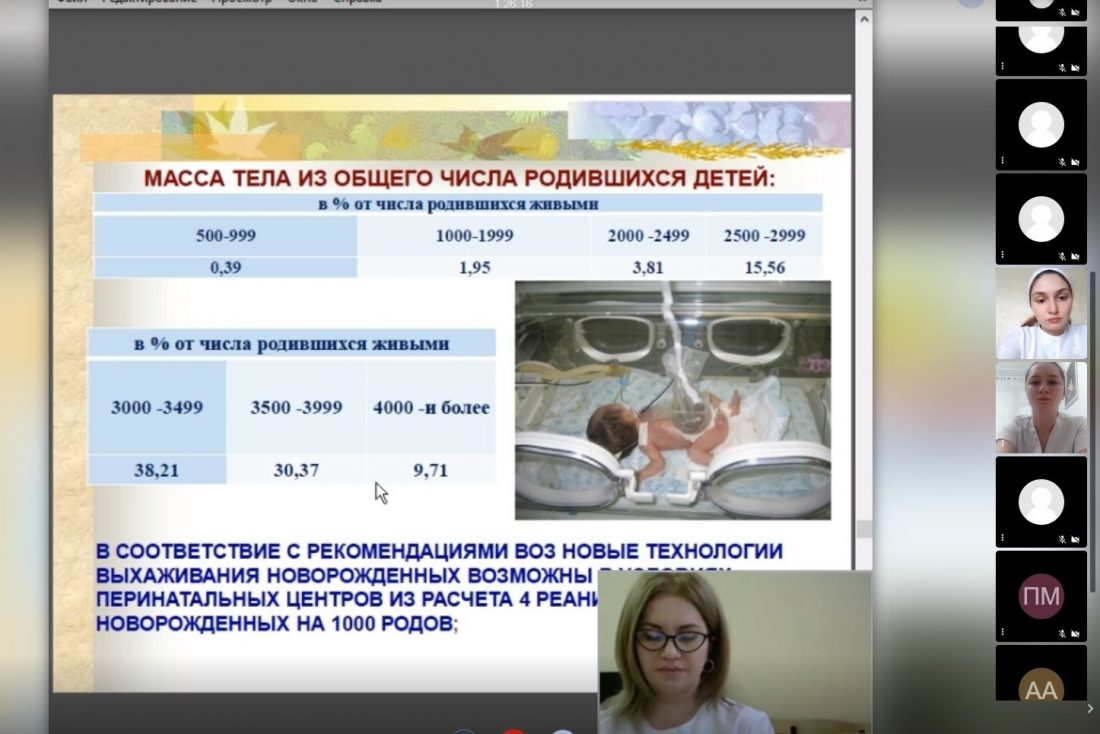The image size is (1100, 734).
Task: Click the '9,71' value cell
Action: [x=431, y=469]
